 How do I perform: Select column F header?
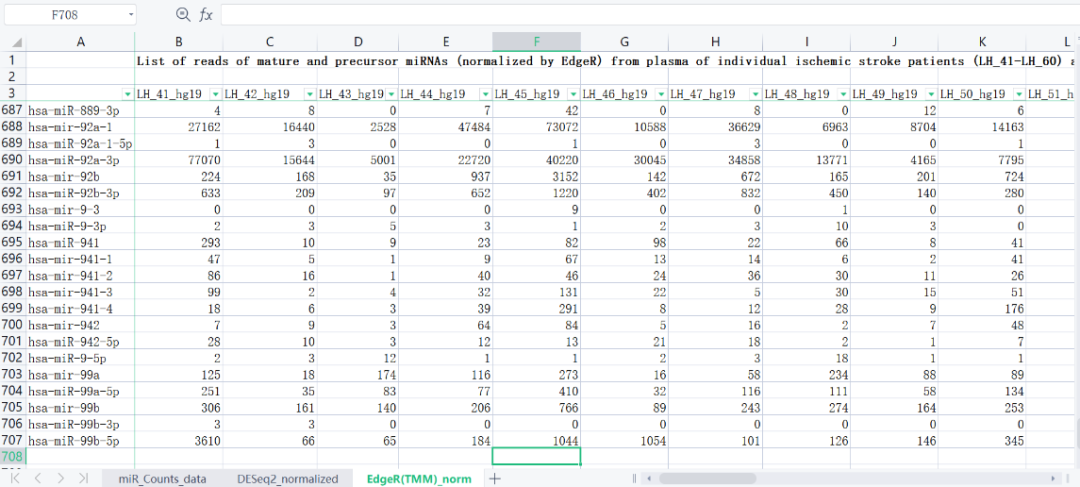[537, 42]
